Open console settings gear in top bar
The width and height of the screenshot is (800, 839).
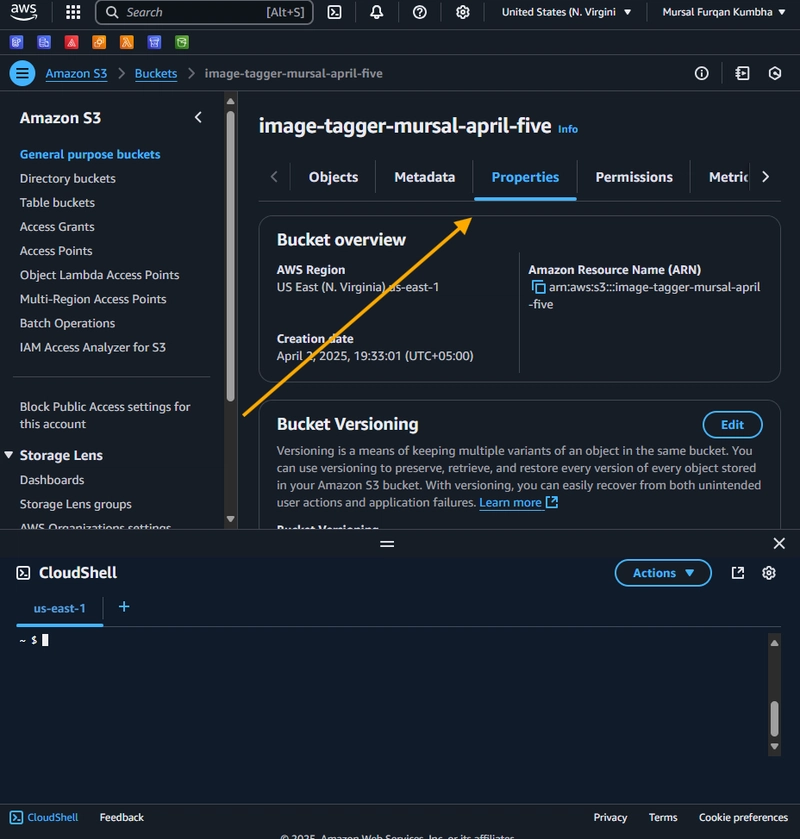pyautogui.click(x=462, y=12)
